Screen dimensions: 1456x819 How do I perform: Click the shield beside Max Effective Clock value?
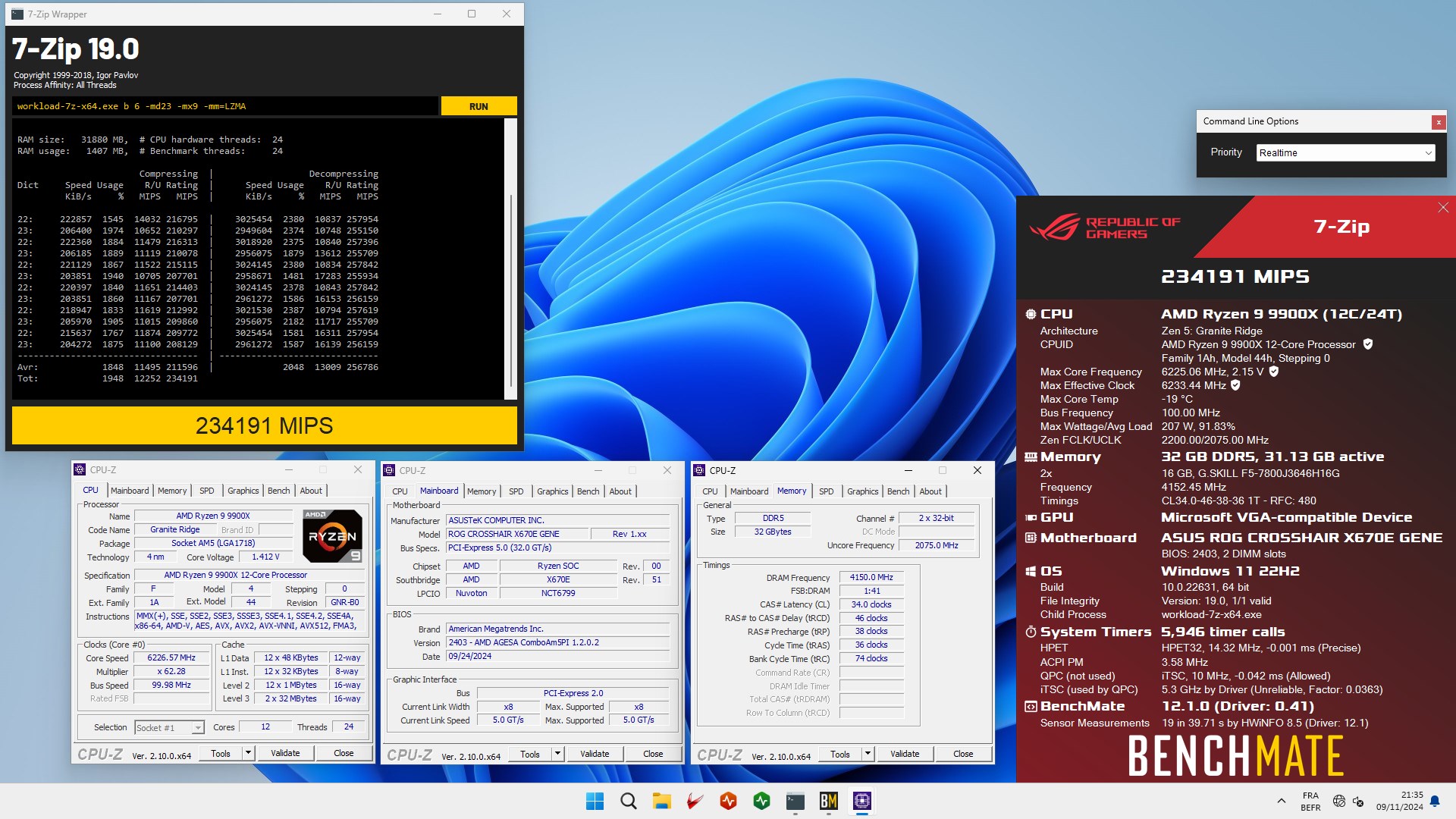coord(1235,385)
